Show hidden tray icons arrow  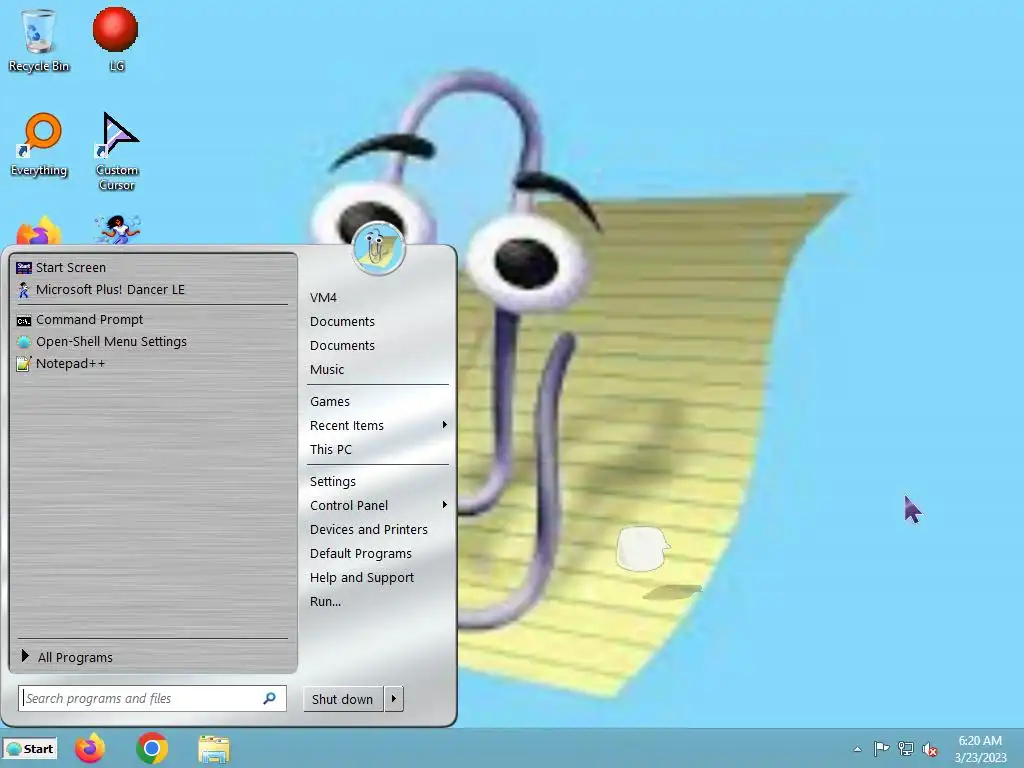pos(857,750)
